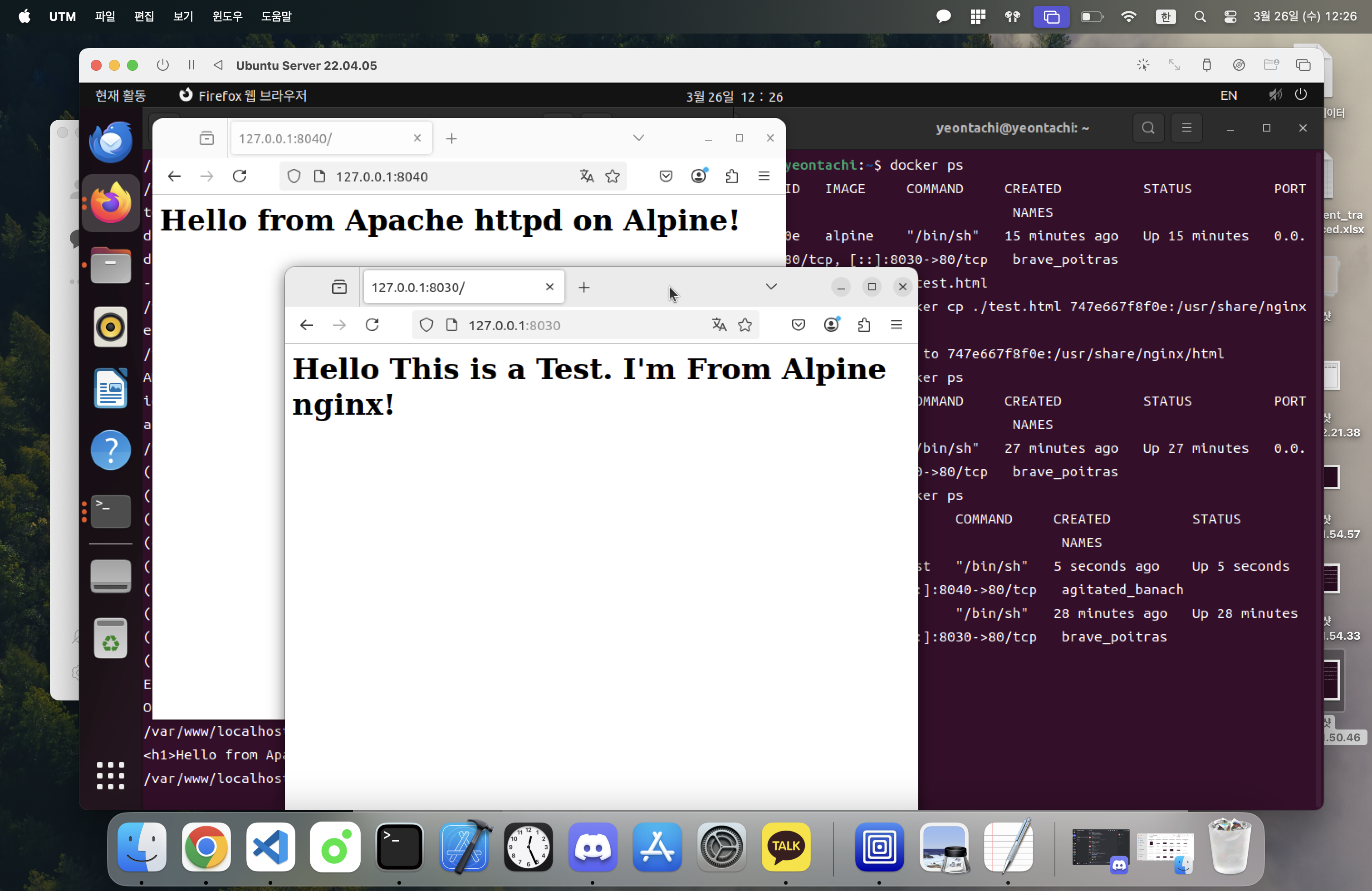Open new tab in 8030 Firefox window
The height and width of the screenshot is (891, 1372).
pos(584,287)
